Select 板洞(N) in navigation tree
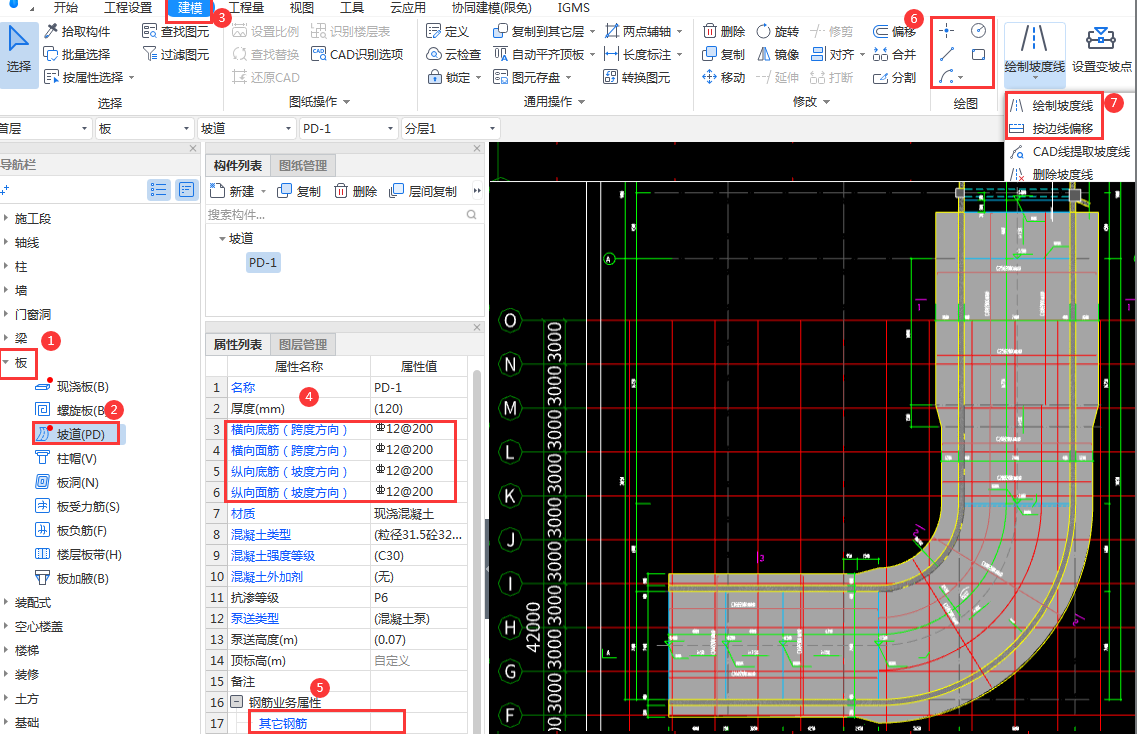This screenshot has width=1137, height=734. point(67,482)
